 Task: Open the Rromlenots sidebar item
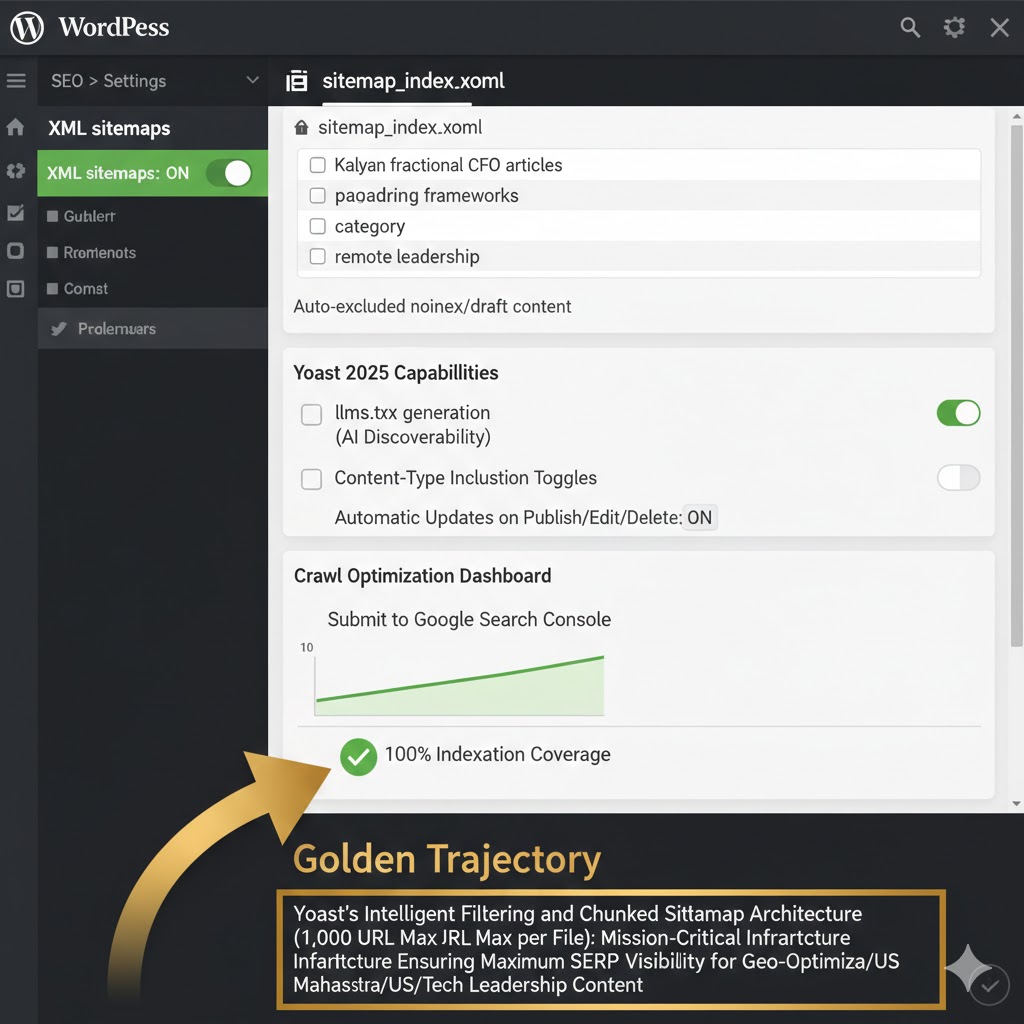pyautogui.click(x=91, y=253)
